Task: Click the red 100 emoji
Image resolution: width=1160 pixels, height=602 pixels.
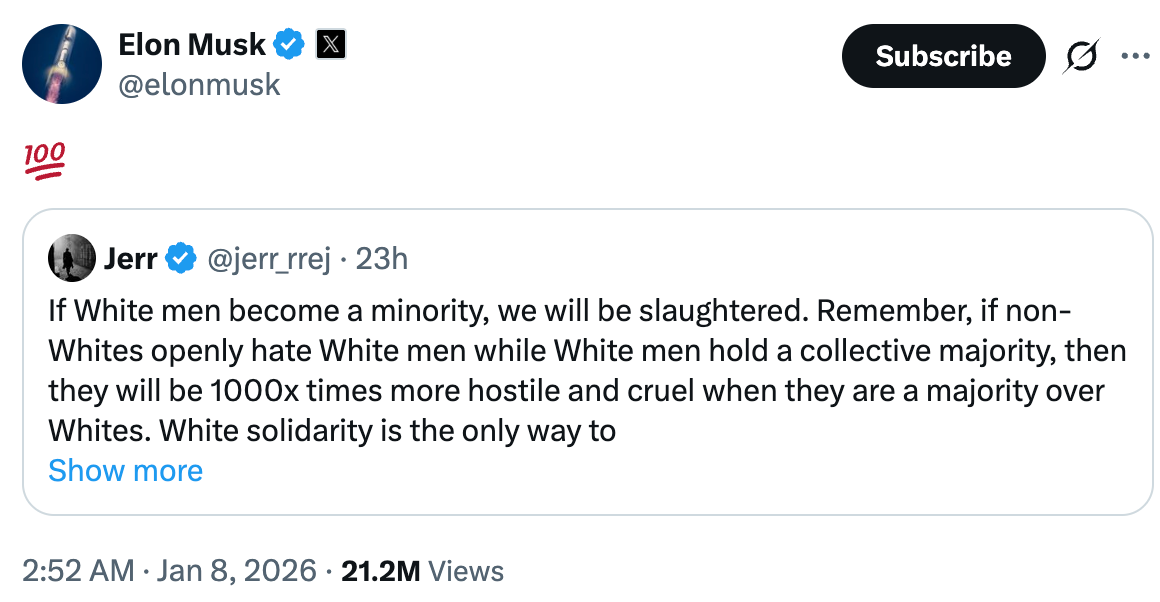Action: coord(43,158)
